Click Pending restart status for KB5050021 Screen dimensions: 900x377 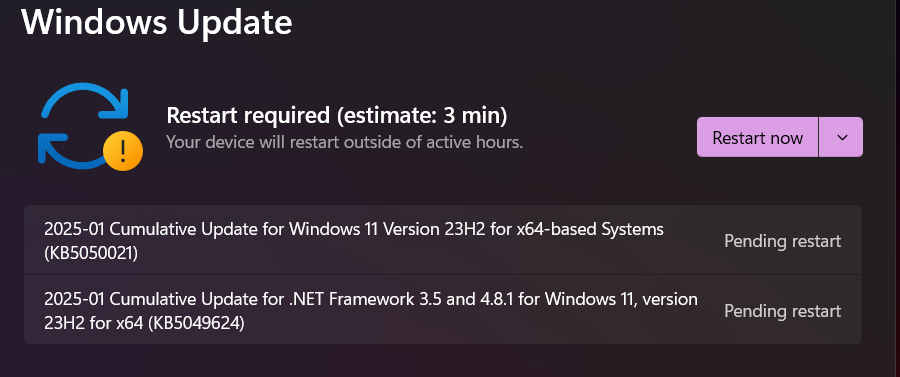782,241
